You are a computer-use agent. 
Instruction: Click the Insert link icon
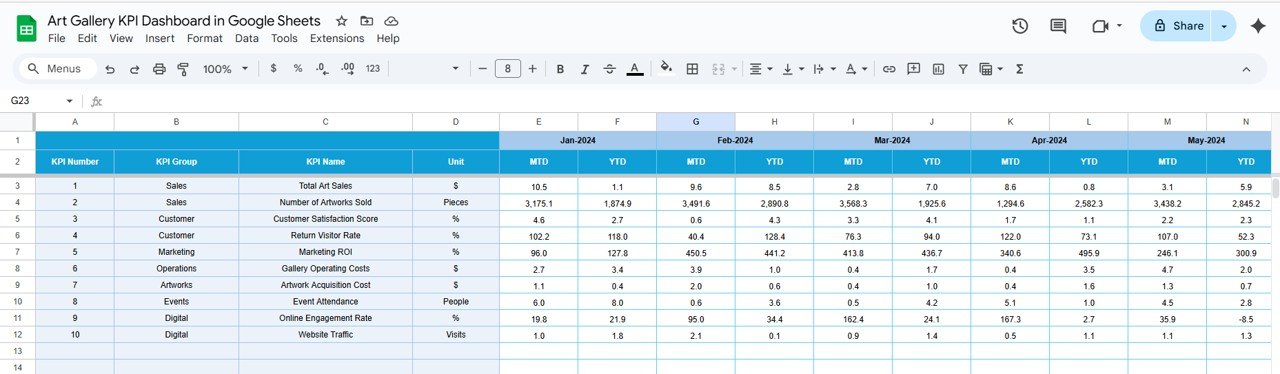click(889, 69)
